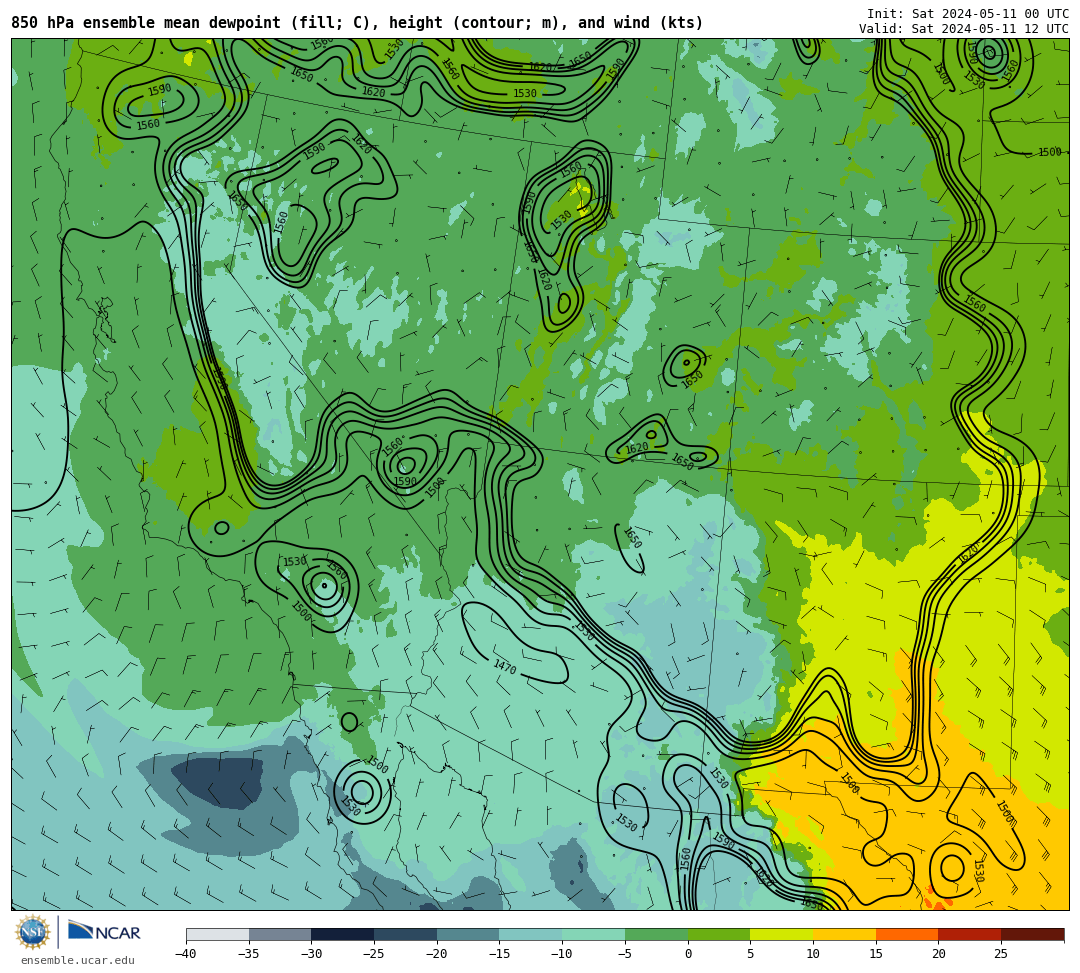This screenshot has width=1080, height=973.
Task: Click the 0 colorbar tick label
Action: [x=688, y=954]
